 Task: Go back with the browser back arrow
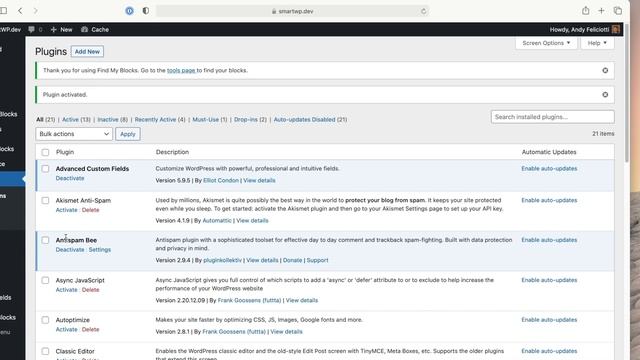(20, 11)
